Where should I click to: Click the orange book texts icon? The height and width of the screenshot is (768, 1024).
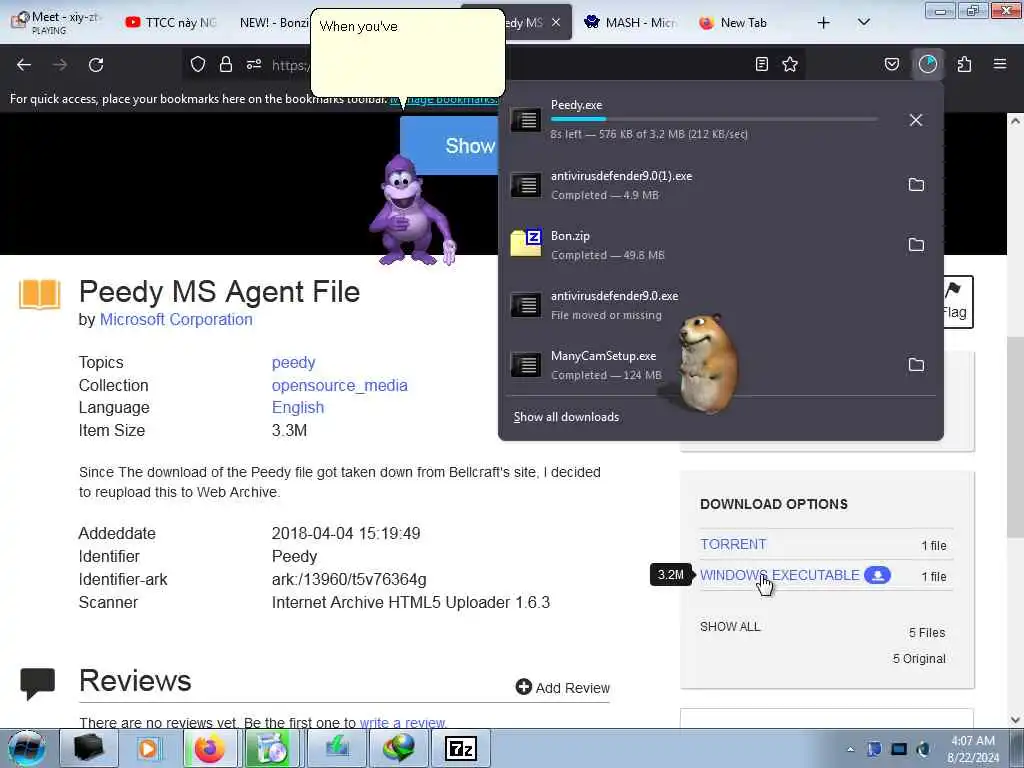click(x=39, y=294)
